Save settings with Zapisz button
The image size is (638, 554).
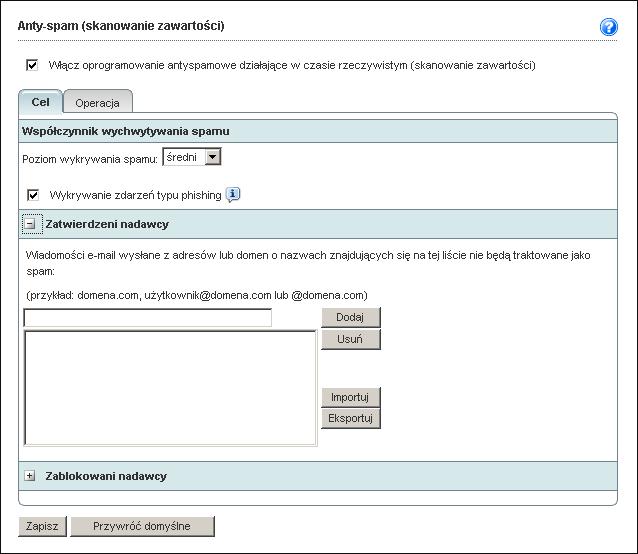42,526
